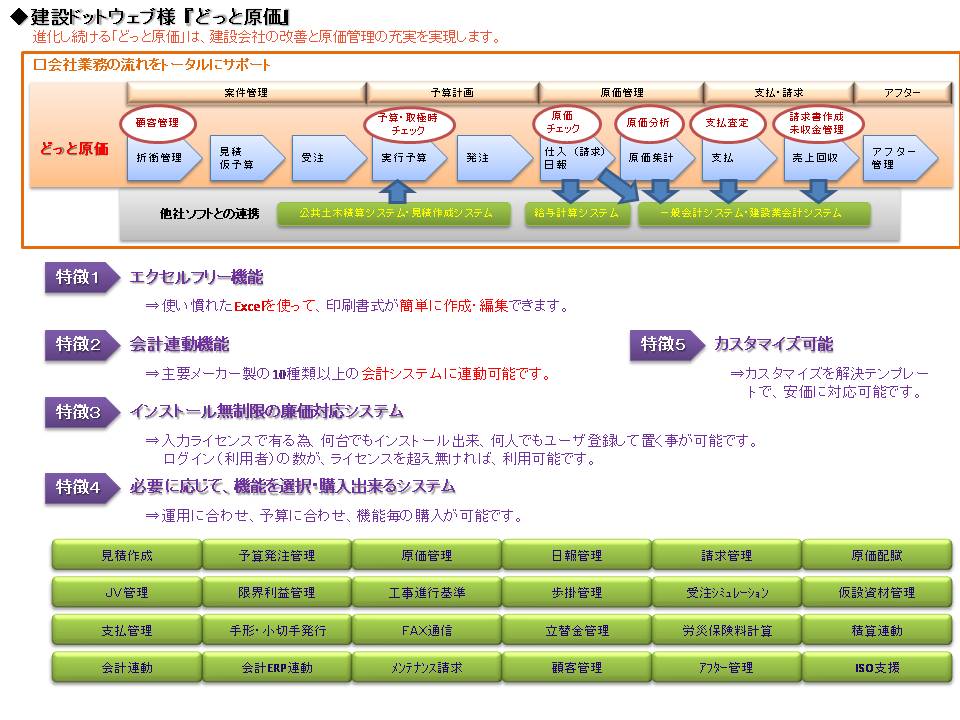Image resolution: width=960 pixels, height=720 pixels.
Task: Click the 会計ERP連動 button
Action: [277, 667]
